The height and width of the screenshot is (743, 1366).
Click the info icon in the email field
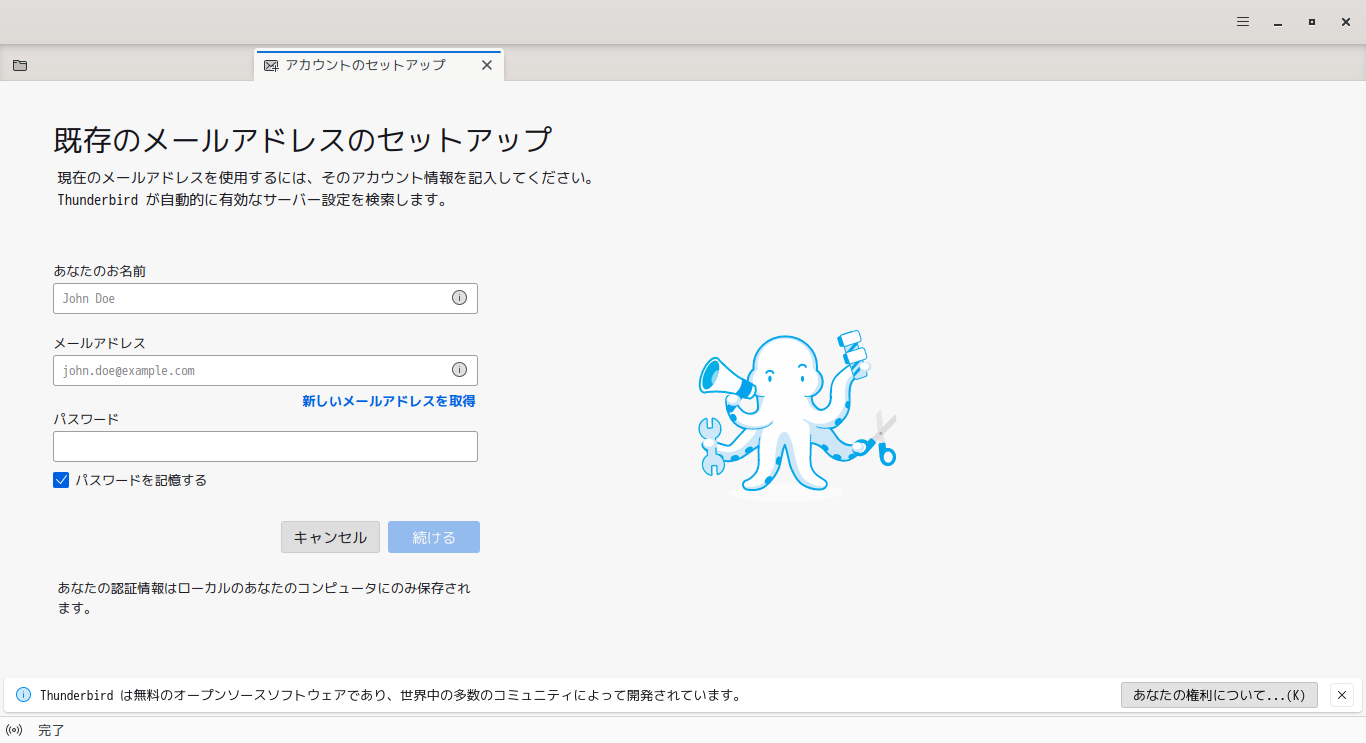[459, 369]
